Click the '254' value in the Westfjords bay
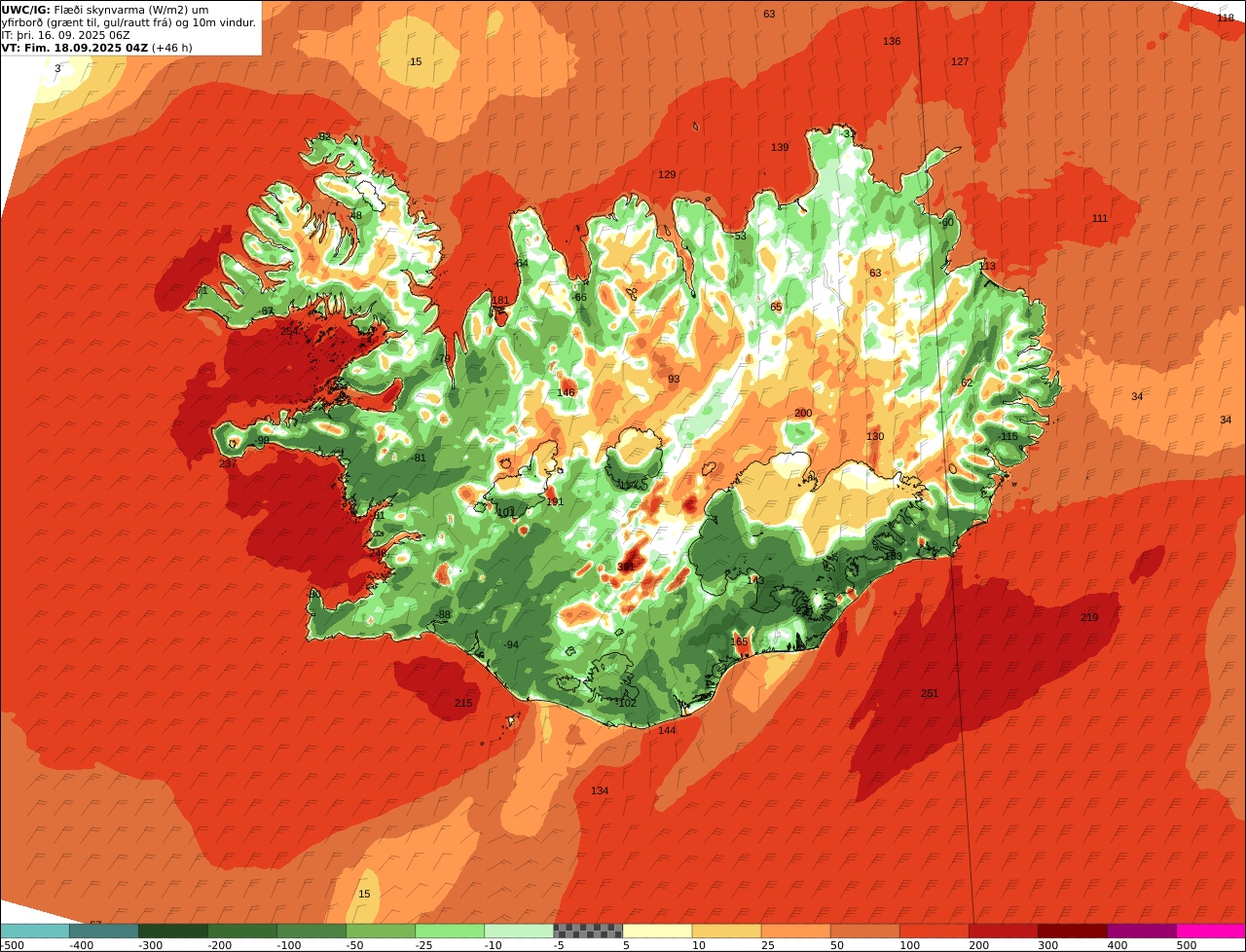The width and height of the screenshot is (1246, 952). pos(289,331)
